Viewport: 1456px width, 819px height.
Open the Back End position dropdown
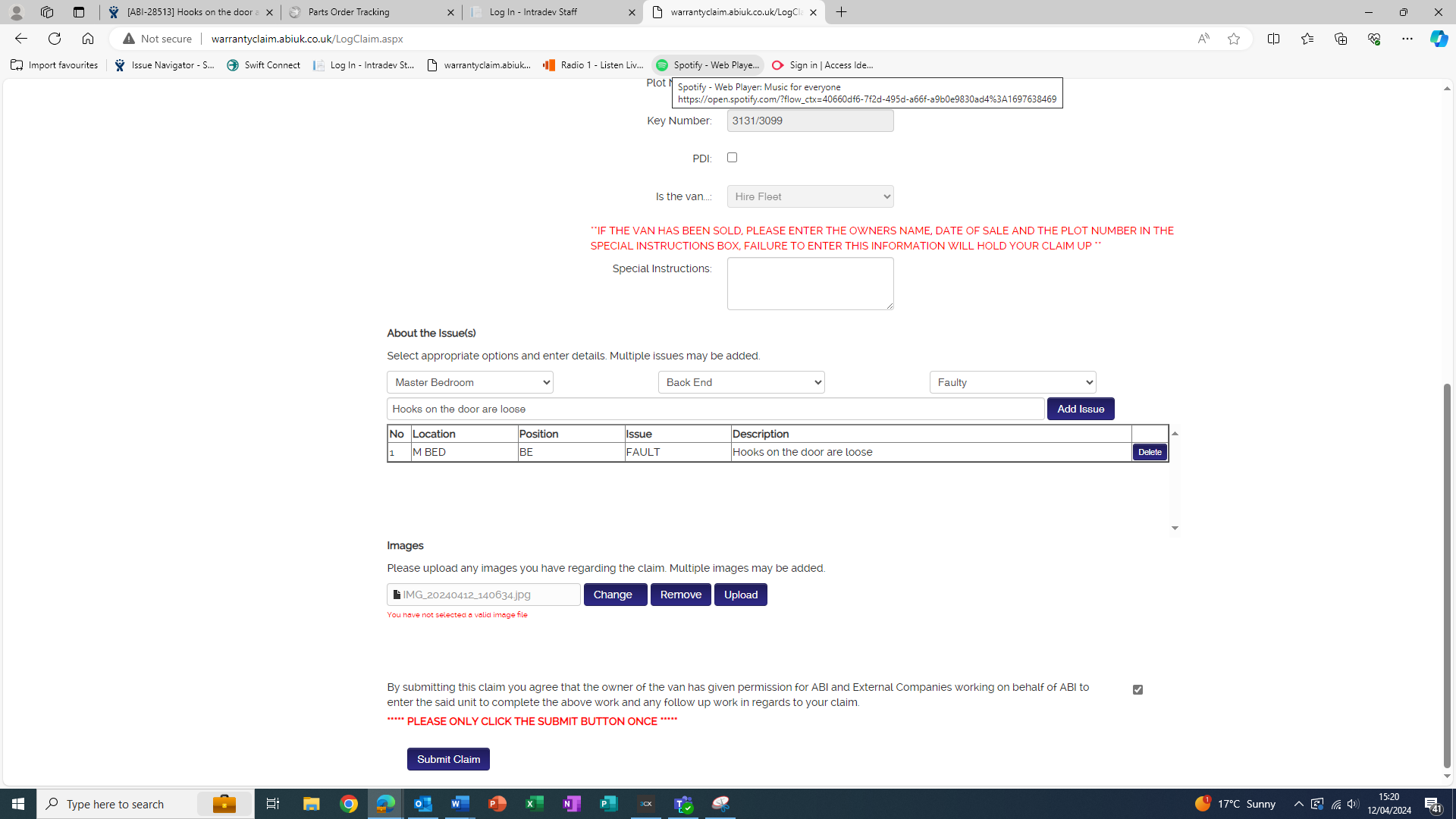click(x=741, y=382)
